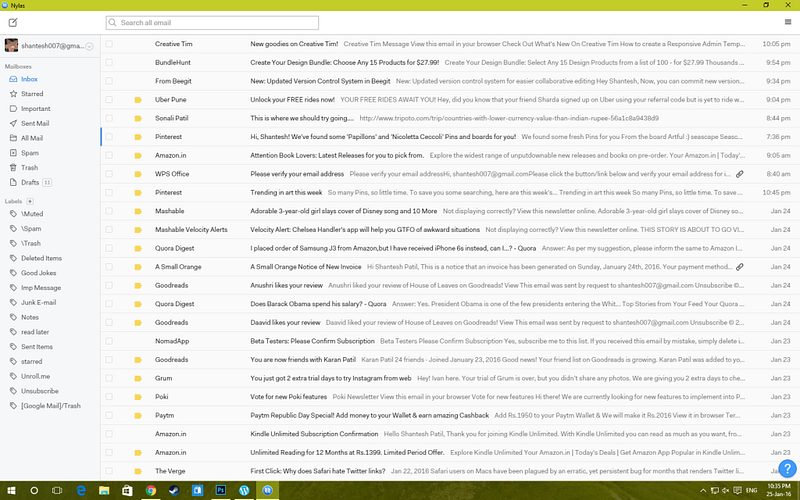Screen dimensions: 800x500
Task: Click the Cortana search circle on taskbar
Action: [34, 490]
